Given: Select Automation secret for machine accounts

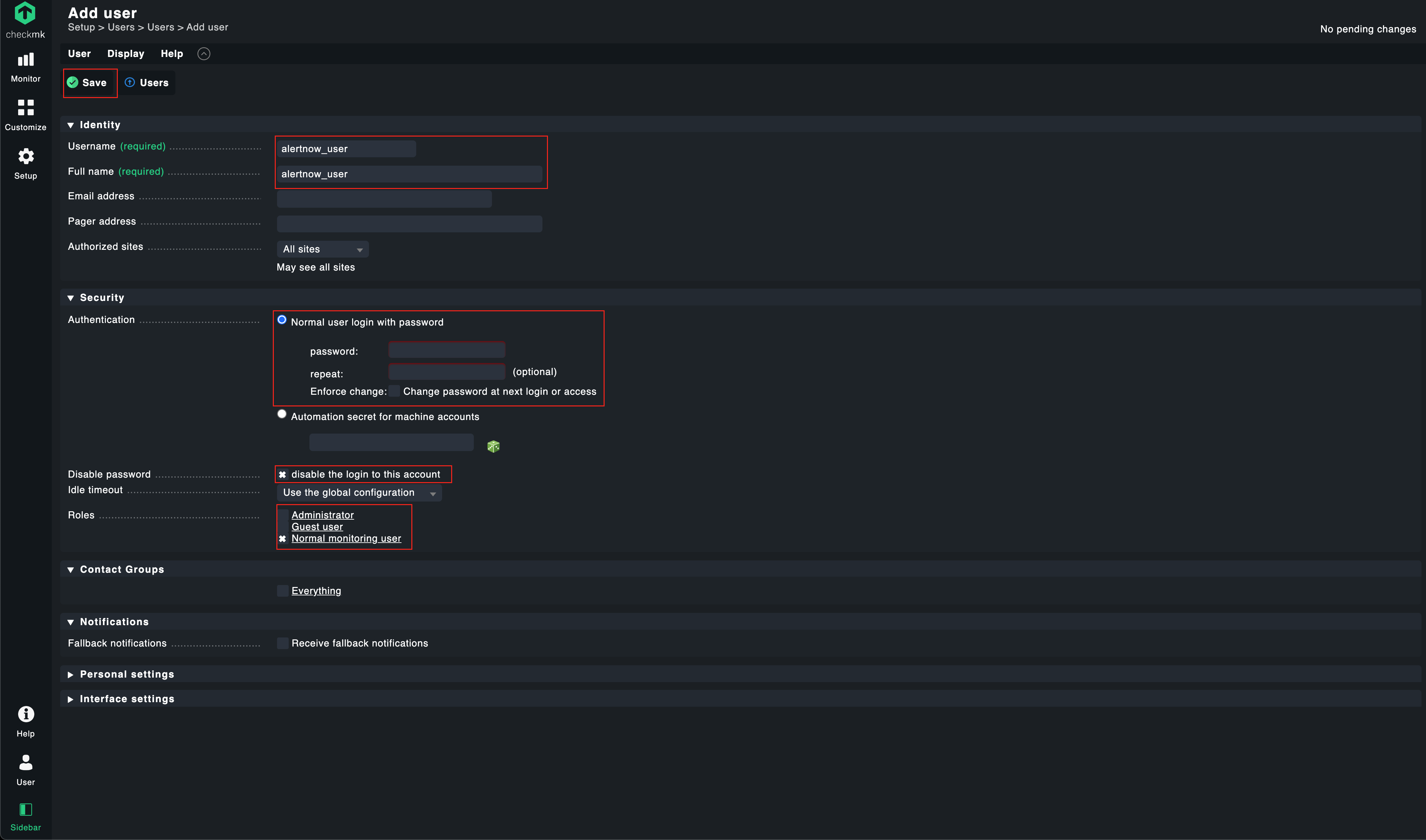Looking at the screenshot, I should 282,414.
